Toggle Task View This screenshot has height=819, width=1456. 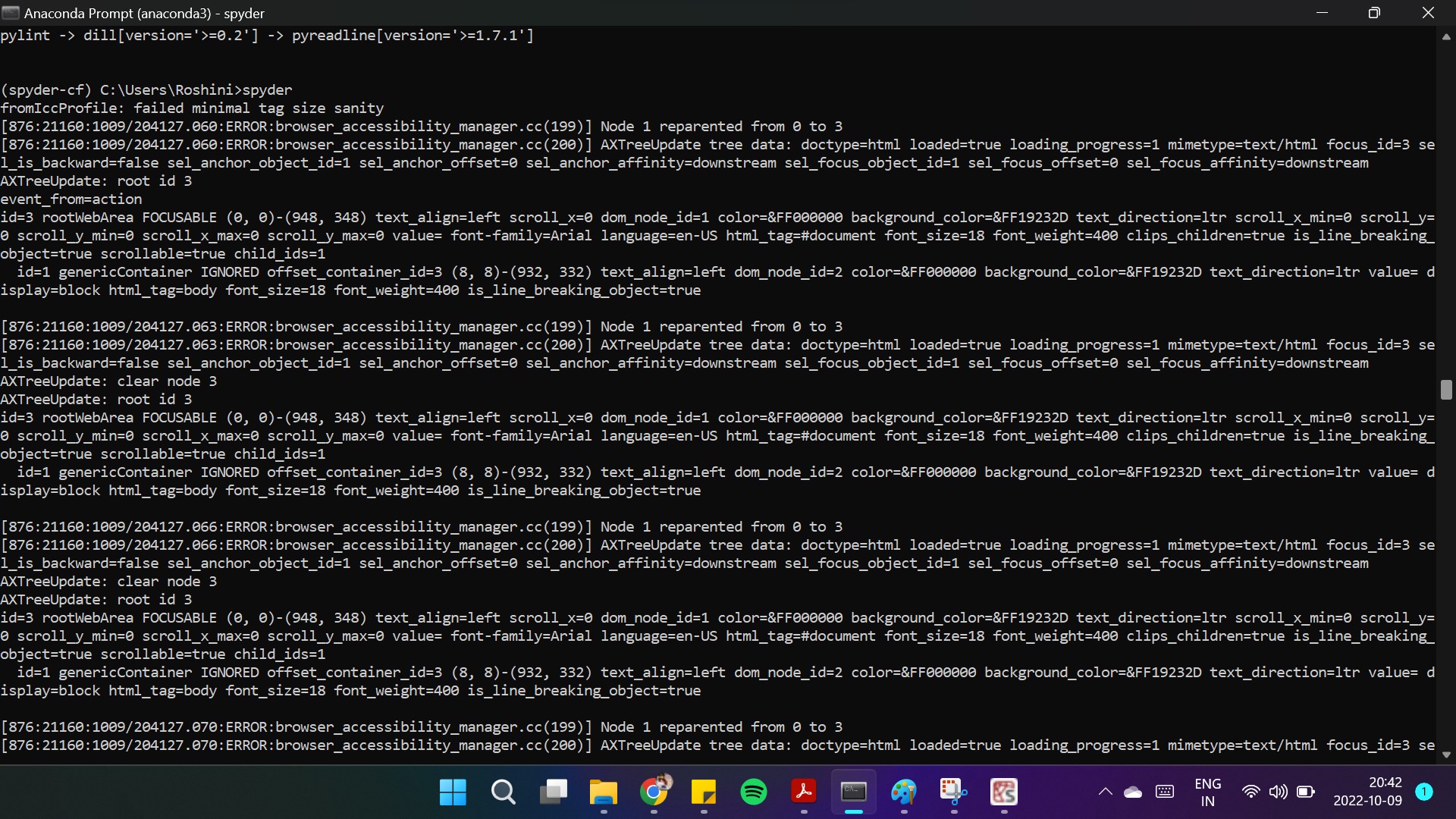[x=554, y=792]
